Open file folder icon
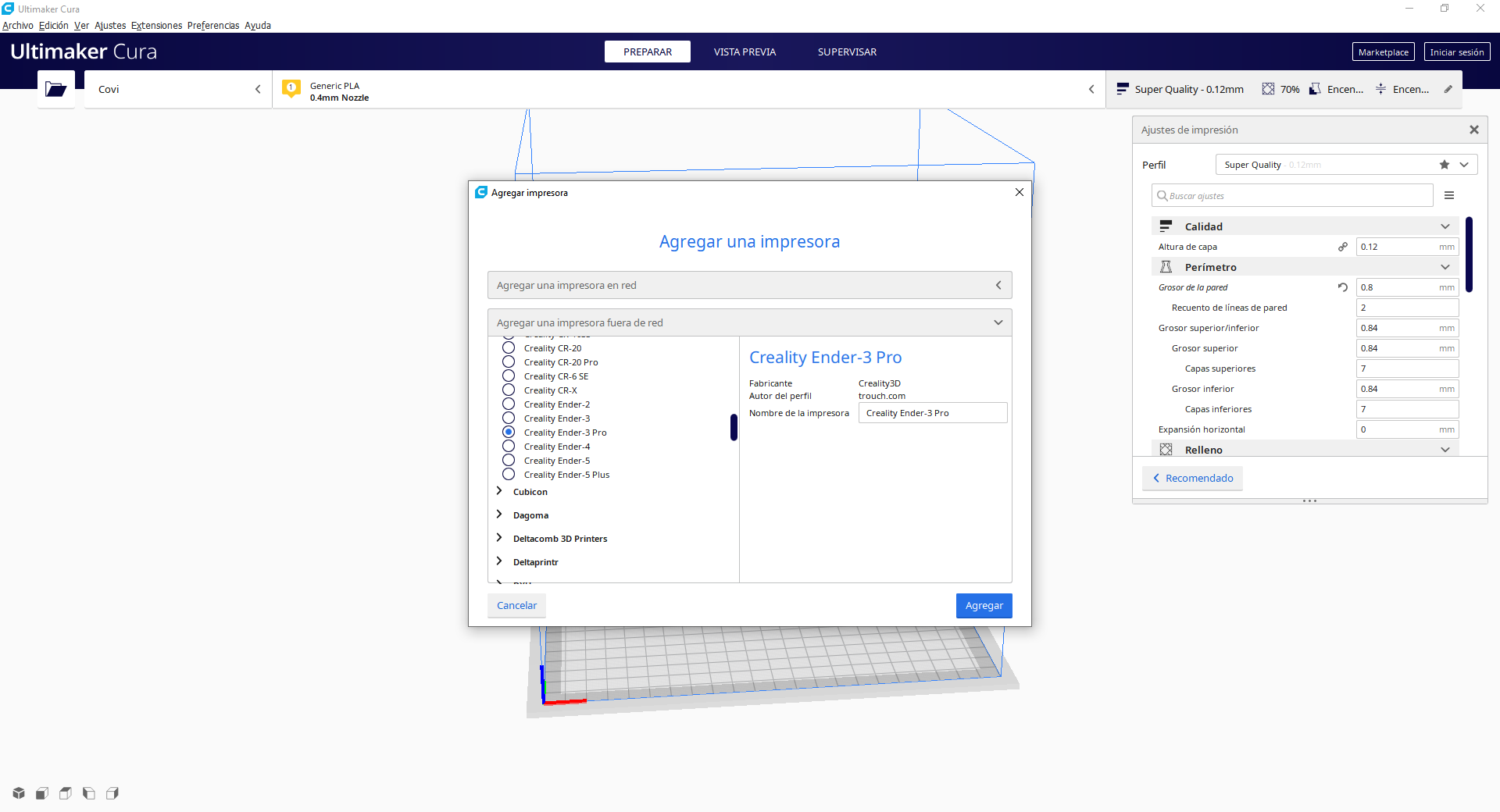 (55, 89)
